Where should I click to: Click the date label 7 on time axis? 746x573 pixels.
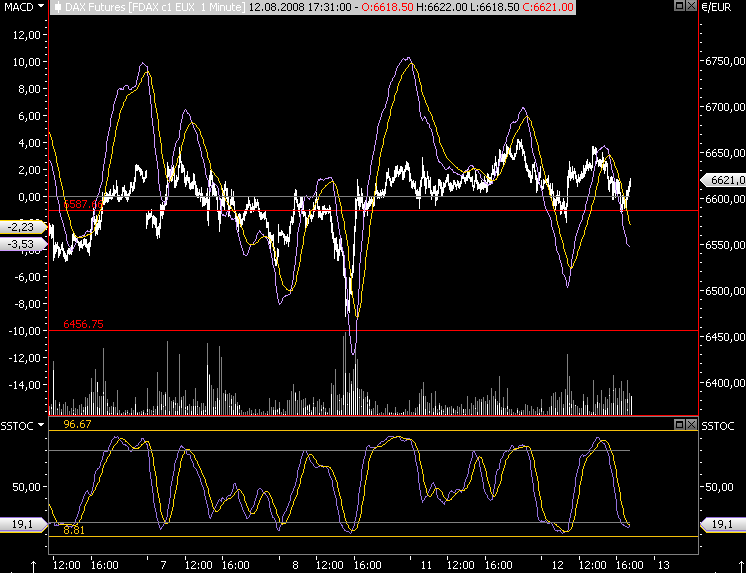tap(164, 565)
